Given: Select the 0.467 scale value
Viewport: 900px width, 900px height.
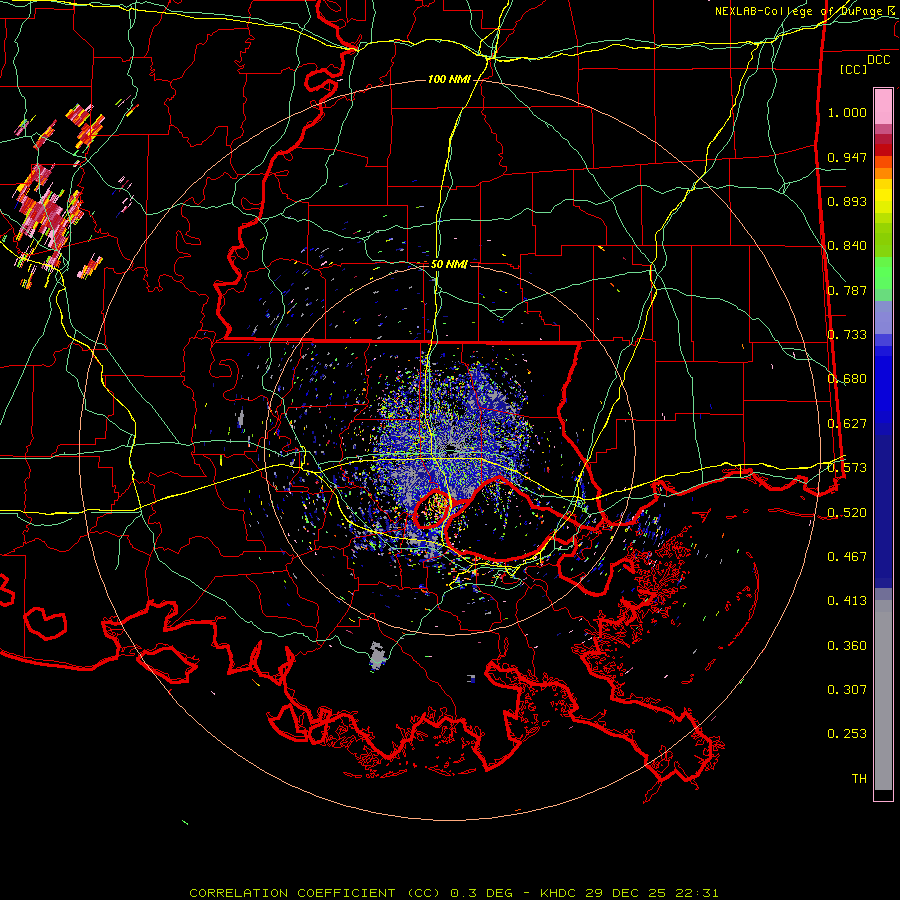Looking at the screenshot, I should click(847, 557).
